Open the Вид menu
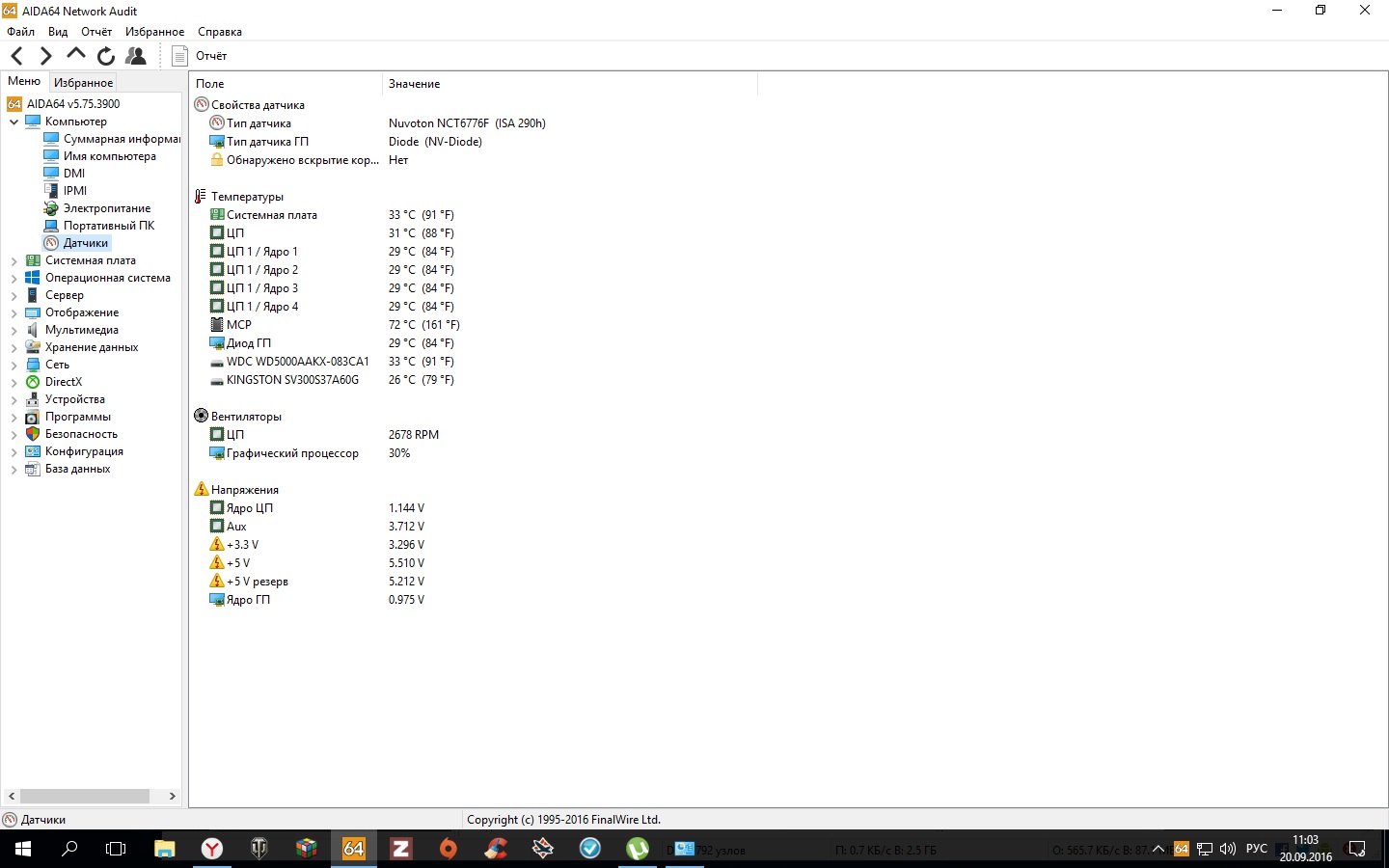 [x=58, y=32]
